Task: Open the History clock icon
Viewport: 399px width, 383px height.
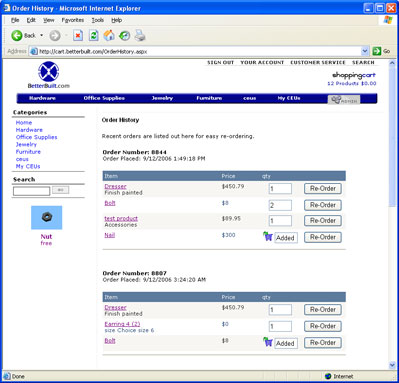Action: pyautogui.click(x=125, y=35)
